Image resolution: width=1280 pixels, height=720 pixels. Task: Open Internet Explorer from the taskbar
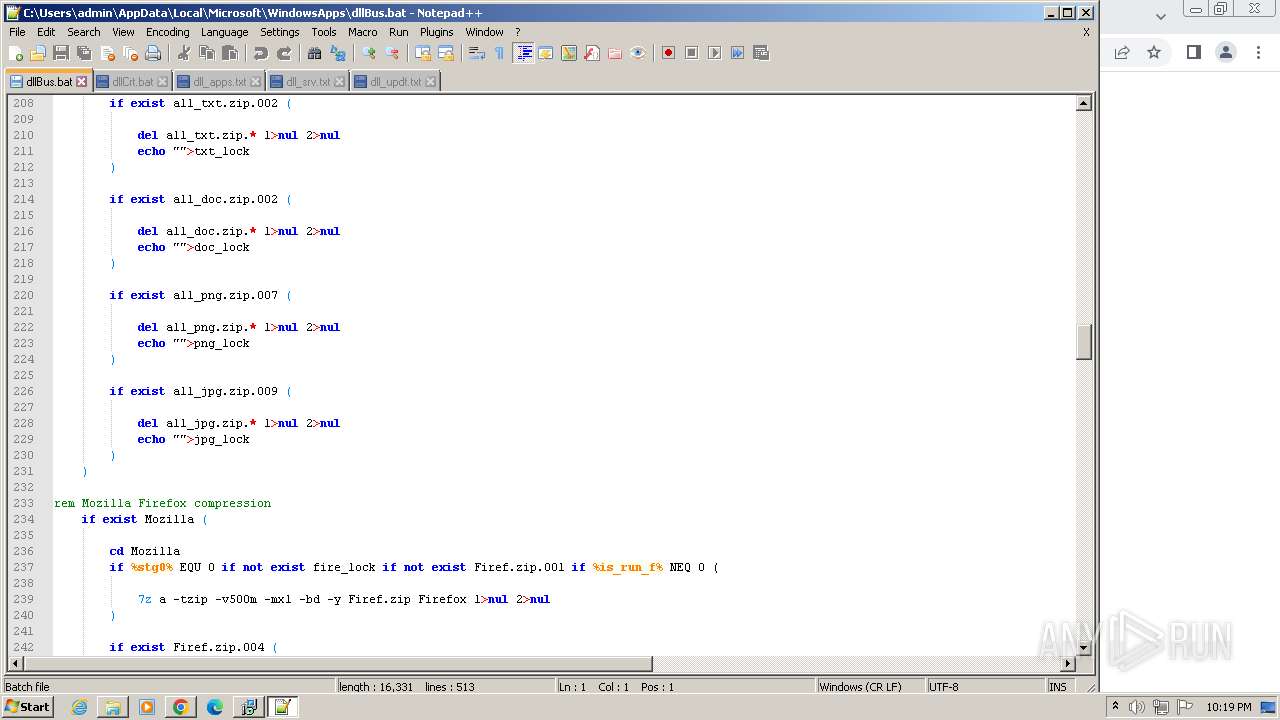point(79,707)
